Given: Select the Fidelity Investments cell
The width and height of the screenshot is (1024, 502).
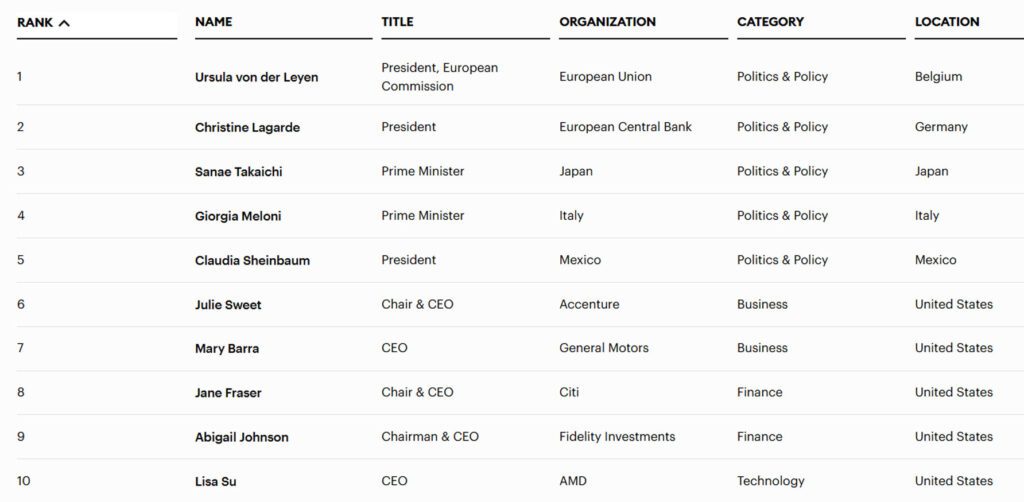Looking at the screenshot, I should (617, 437).
